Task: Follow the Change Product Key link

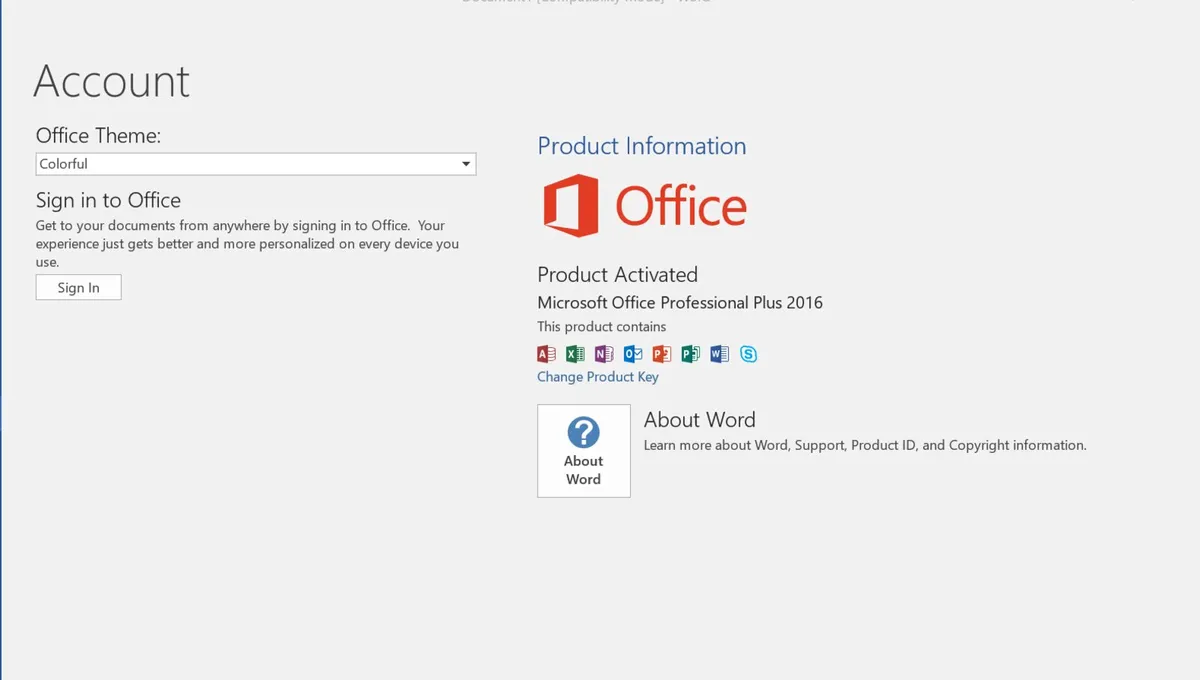Action: [598, 377]
